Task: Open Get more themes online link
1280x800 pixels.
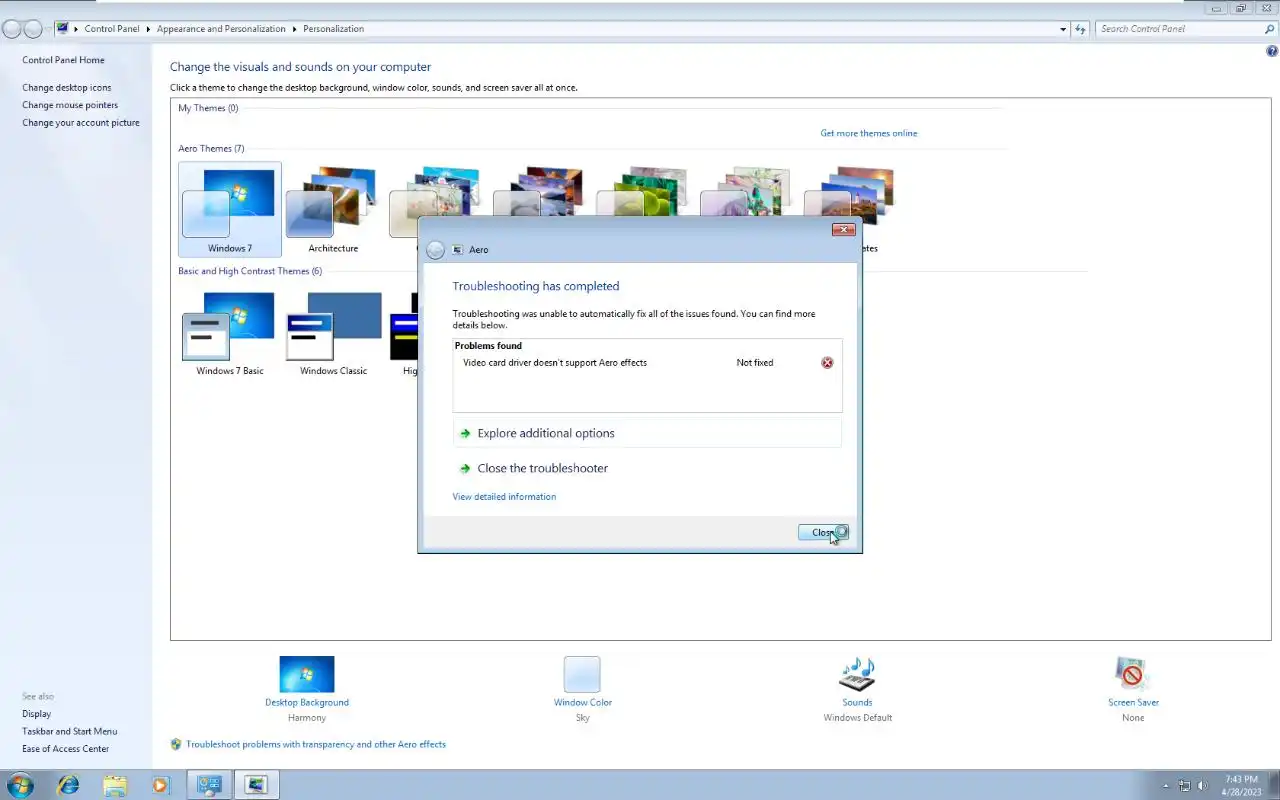Action: 869,133
